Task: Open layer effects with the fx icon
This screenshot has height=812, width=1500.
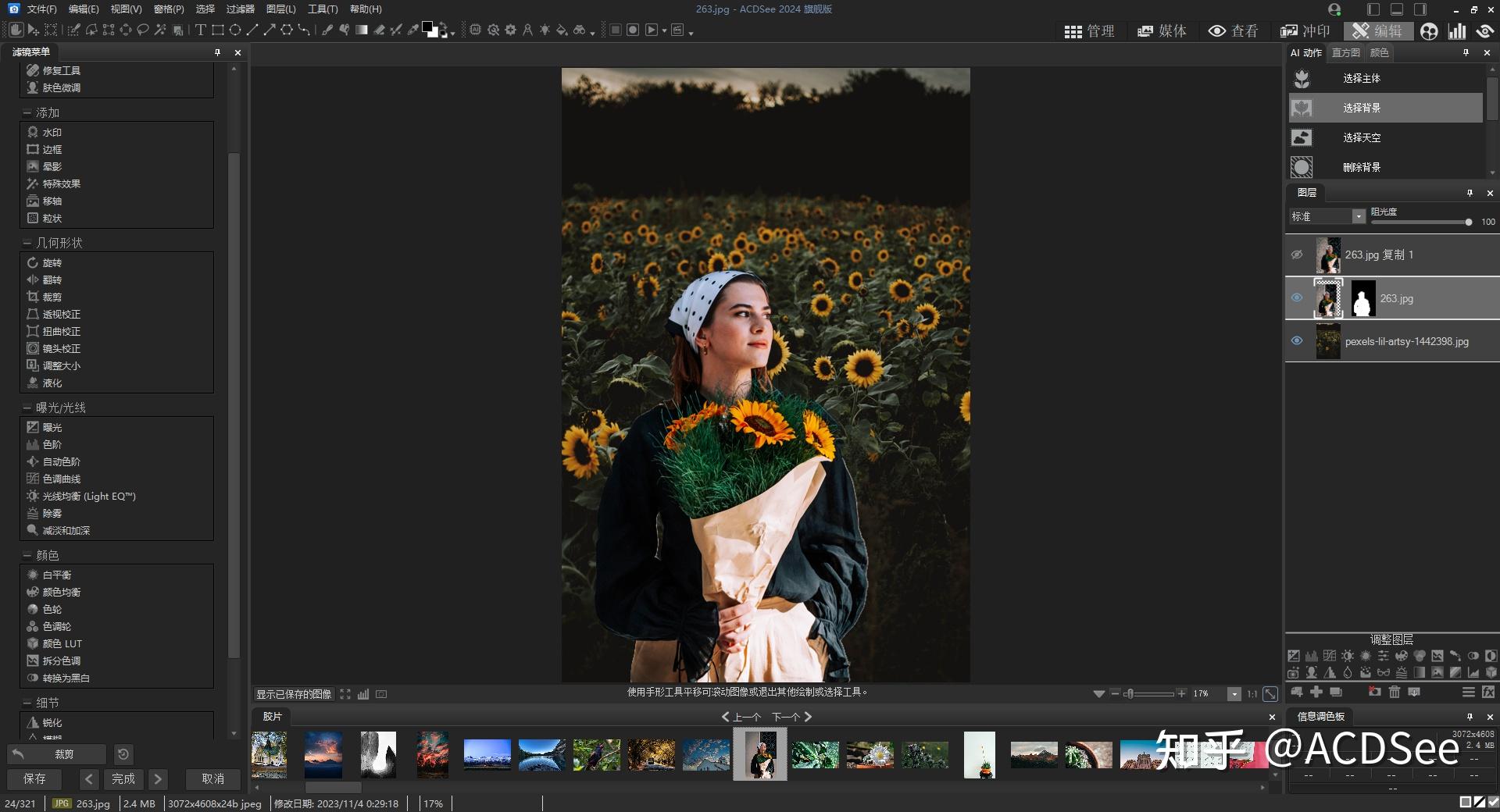Action: point(1488,692)
